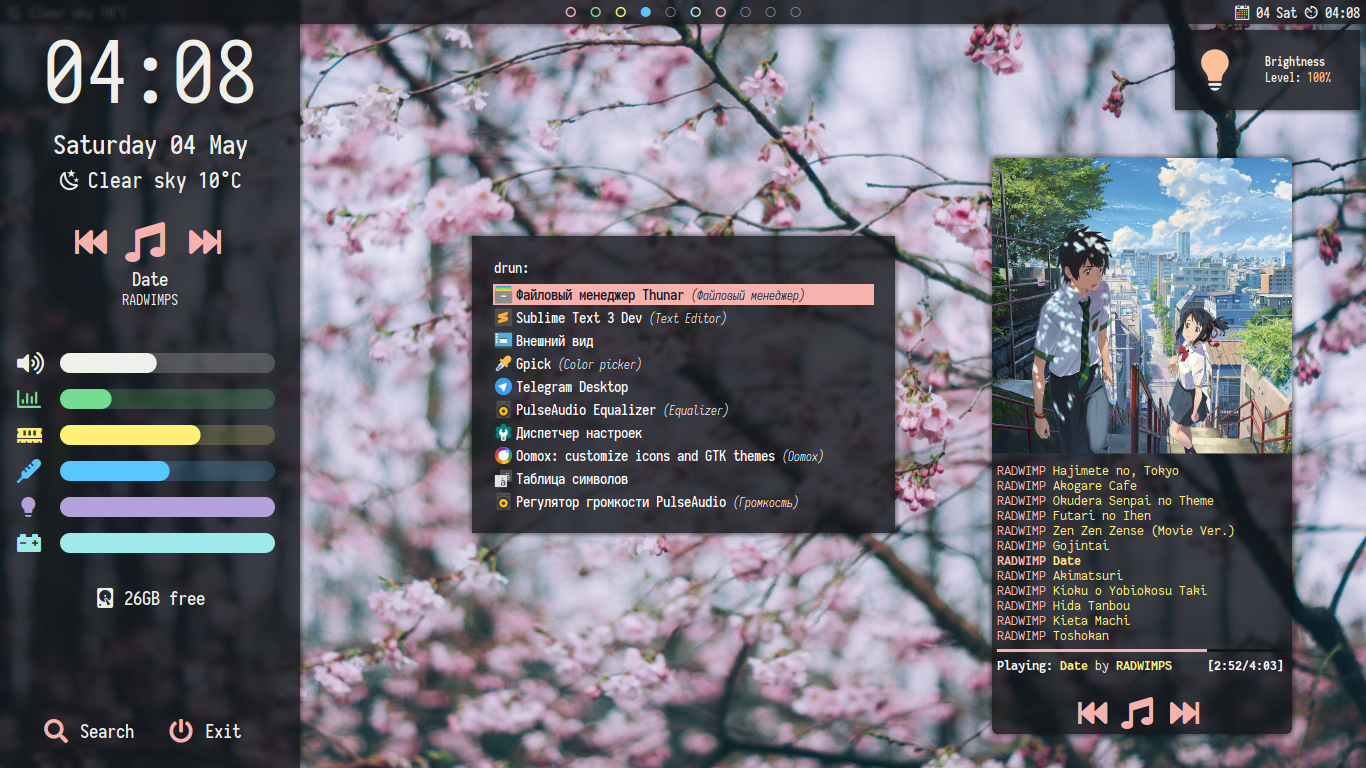Click the cyan battery level bar
The height and width of the screenshot is (768, 1366).
tap(167, 543)
